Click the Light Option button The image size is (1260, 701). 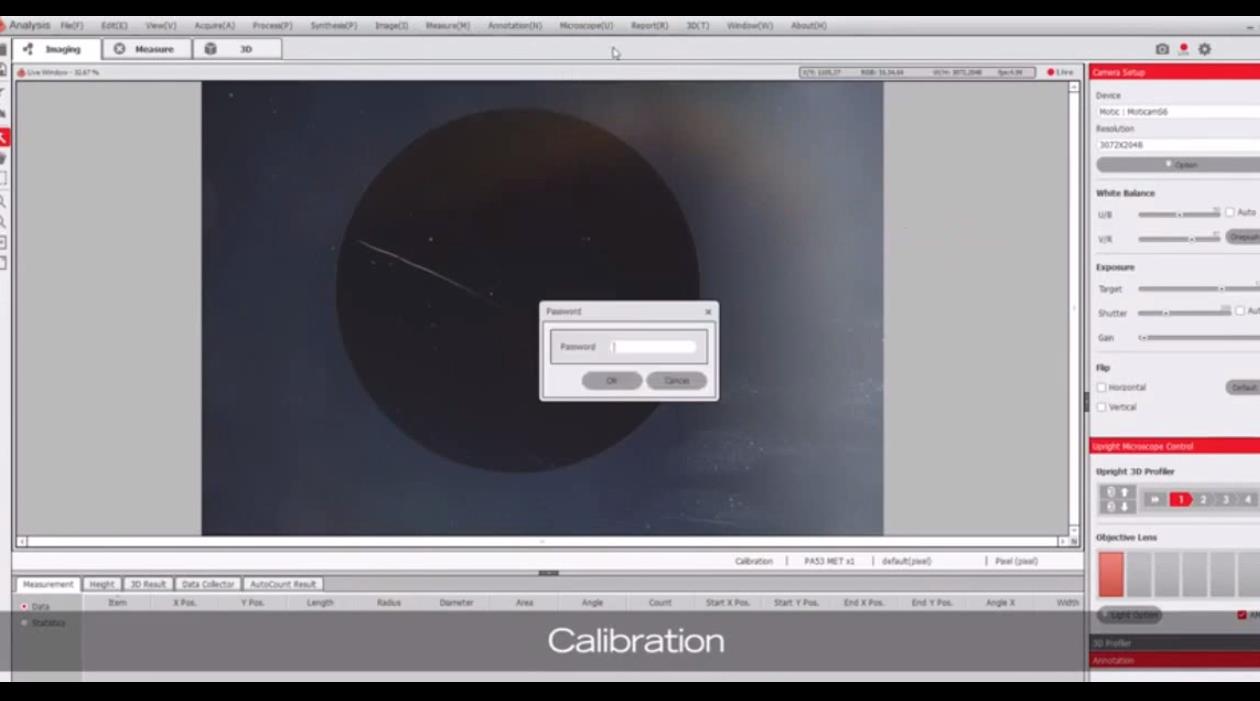pos(1130,614)
